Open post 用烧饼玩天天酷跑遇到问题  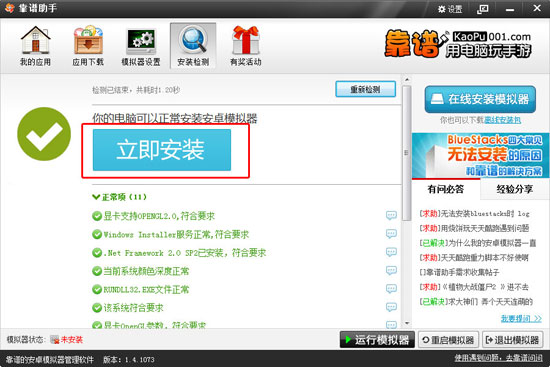[x=475, y=228]
